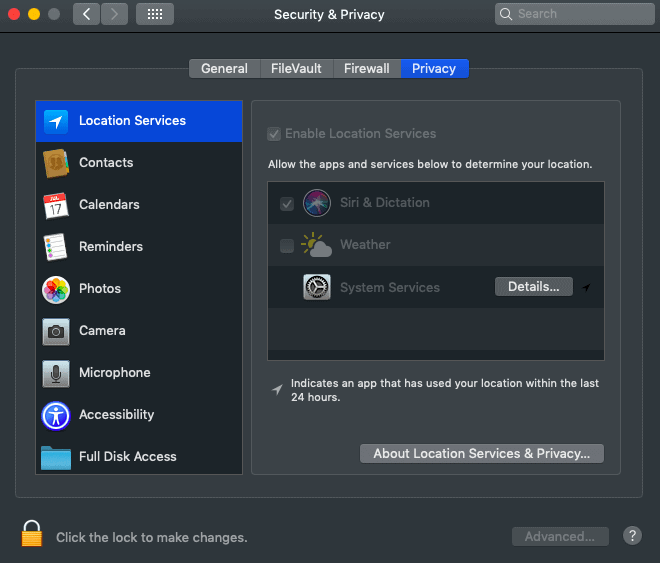
Task: Go forward with the right chevron
Action: tap(114, 14)
